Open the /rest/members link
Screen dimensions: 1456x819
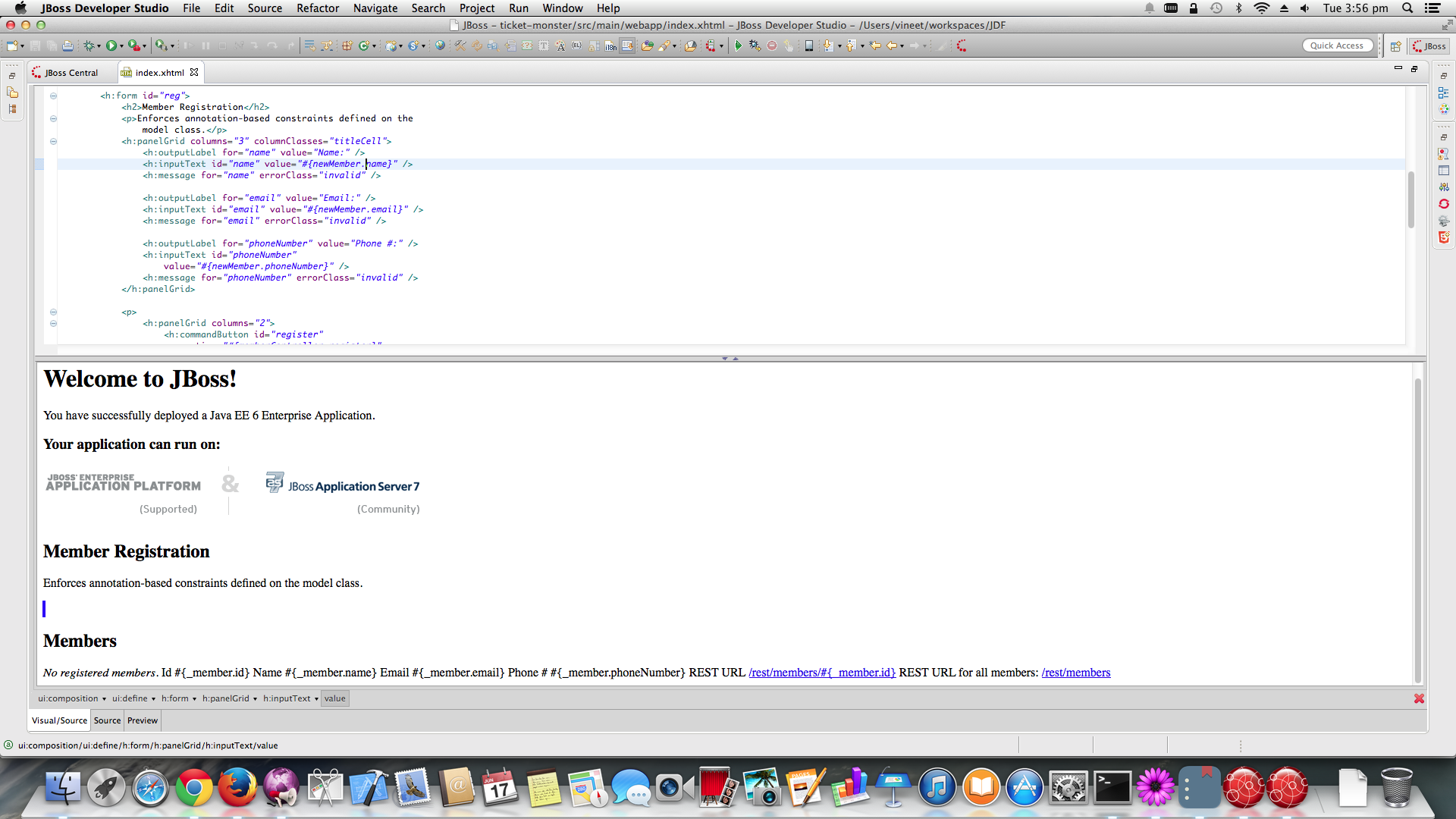(x=1075, y=673)
